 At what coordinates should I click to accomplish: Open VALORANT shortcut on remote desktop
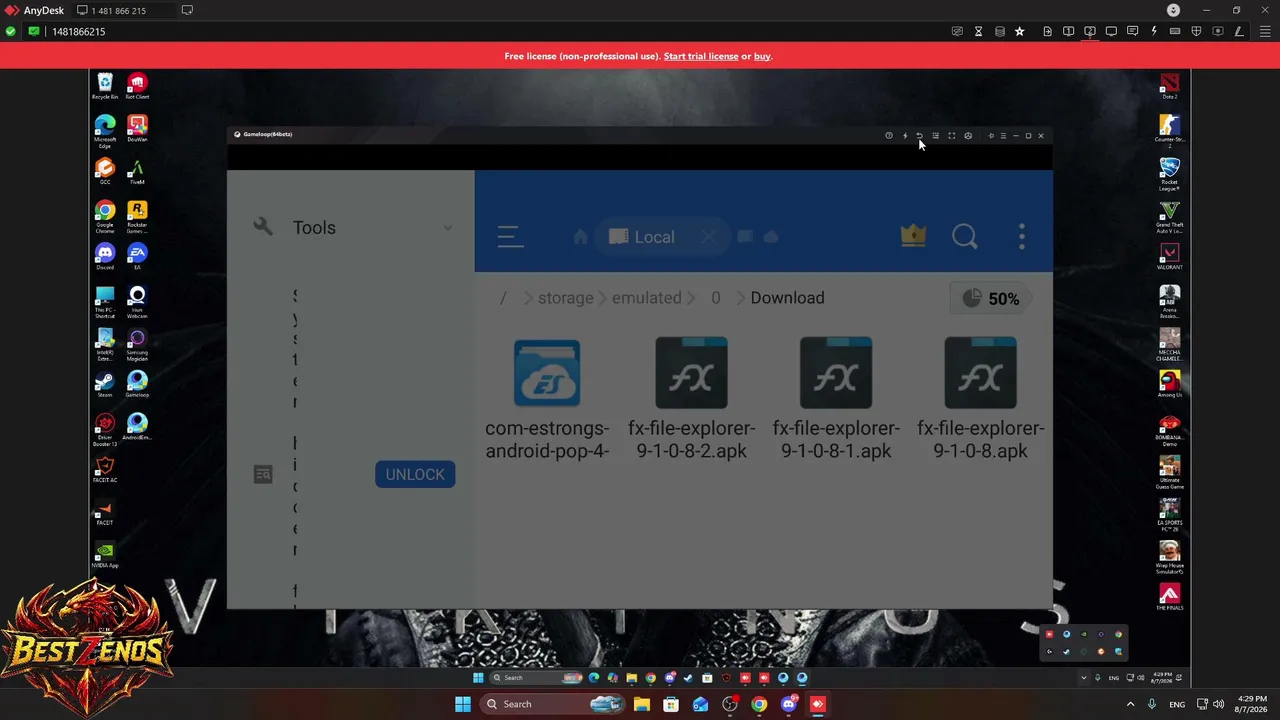(x=1169, y=257)
